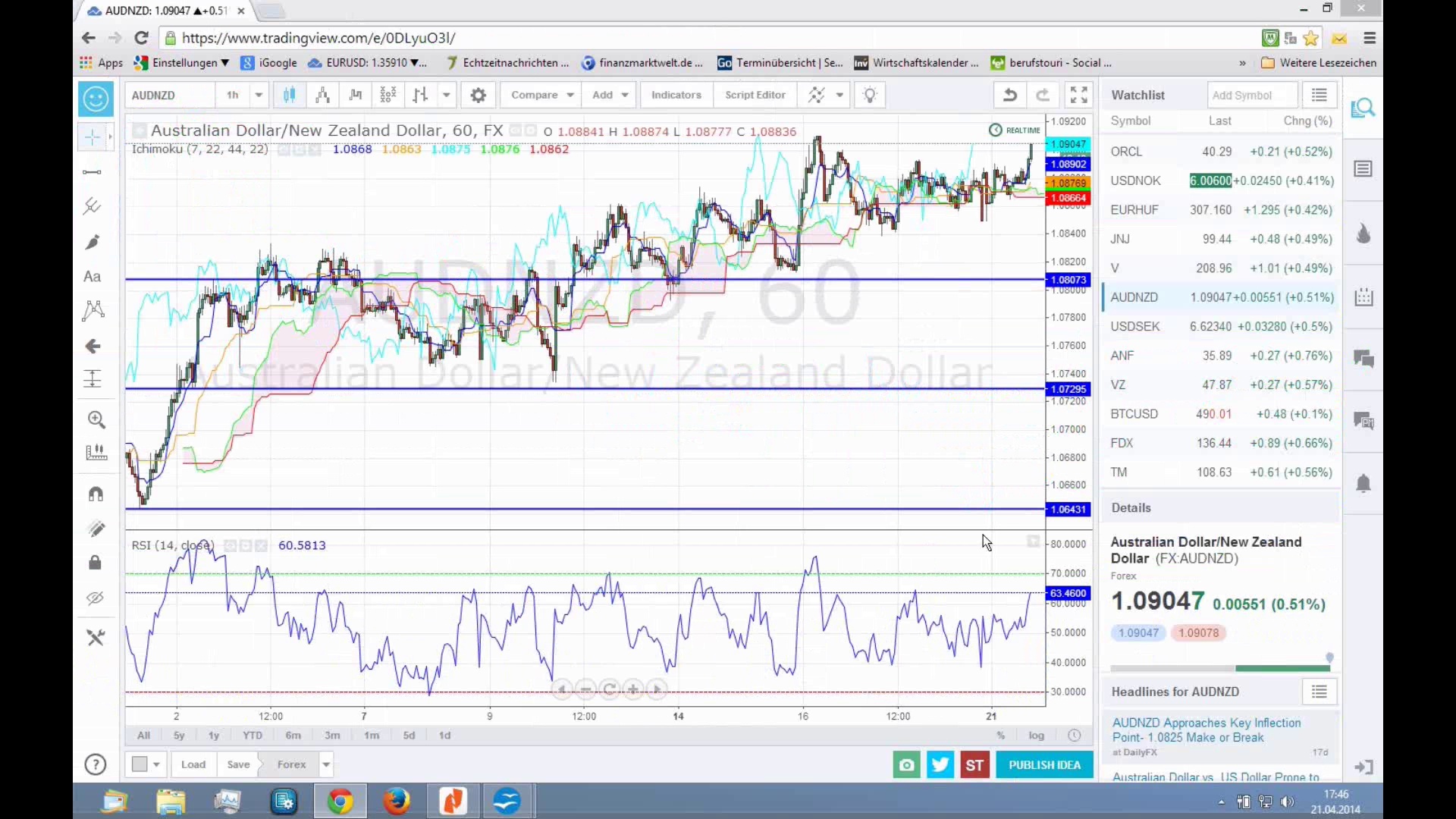Click the Add Symbol input field

click(x=1251, y=95)
